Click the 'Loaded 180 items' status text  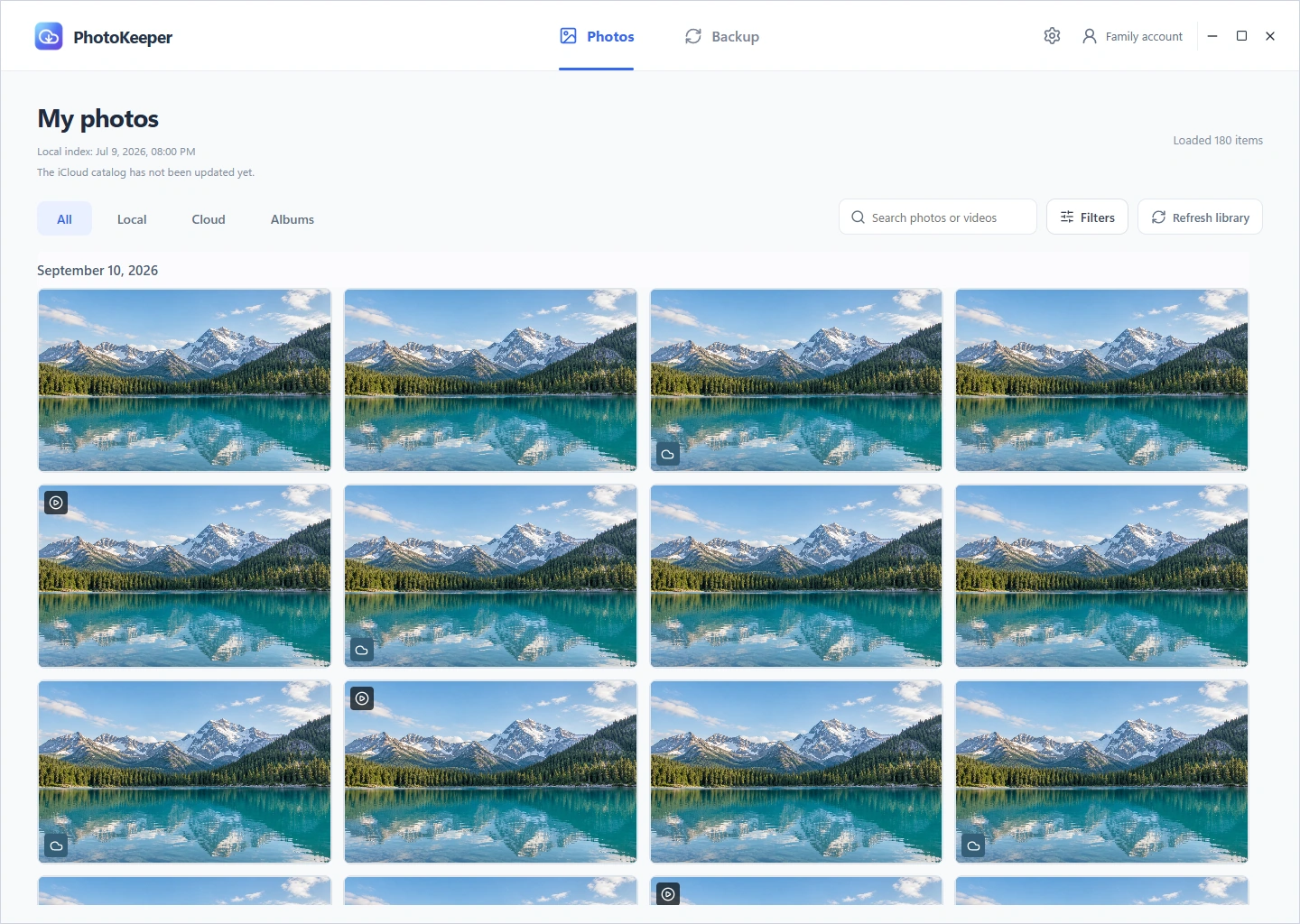point(1218,140)
